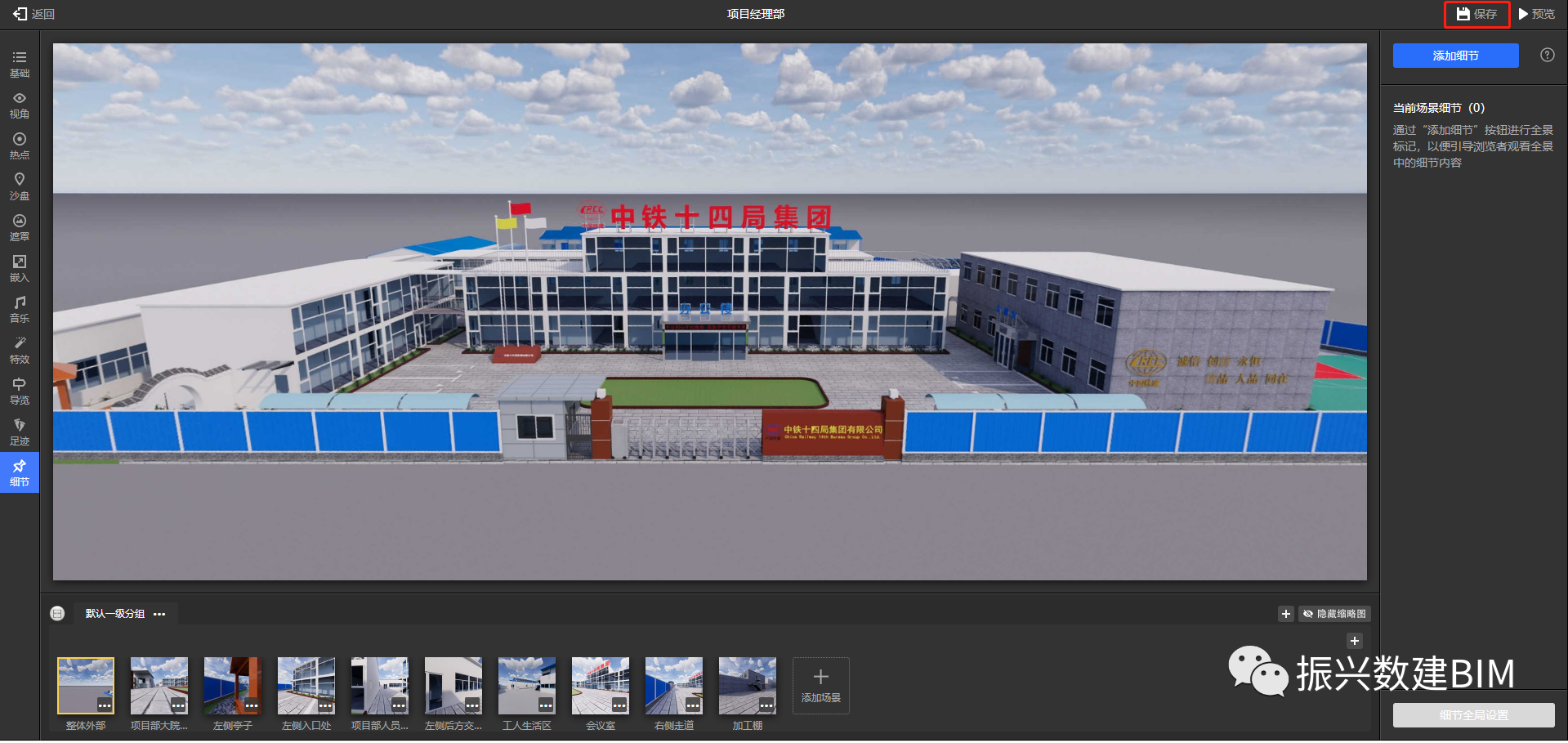Select the 整体外部 scene thumbnail
This screenshot has width=1568, height=743.
tap(86, 686)
